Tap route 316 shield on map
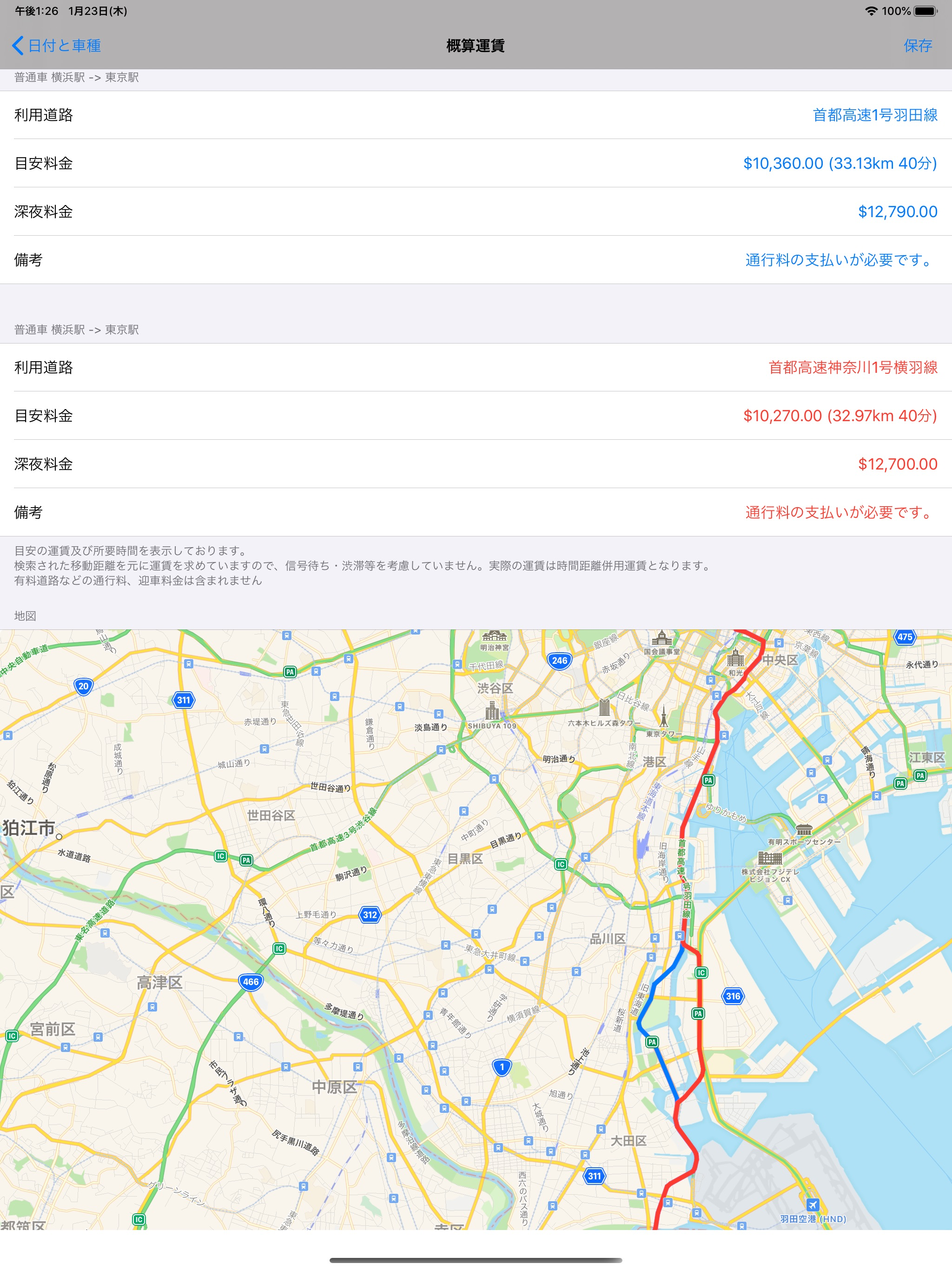Screen dimensions: 952x1270 tap(733, 996)
